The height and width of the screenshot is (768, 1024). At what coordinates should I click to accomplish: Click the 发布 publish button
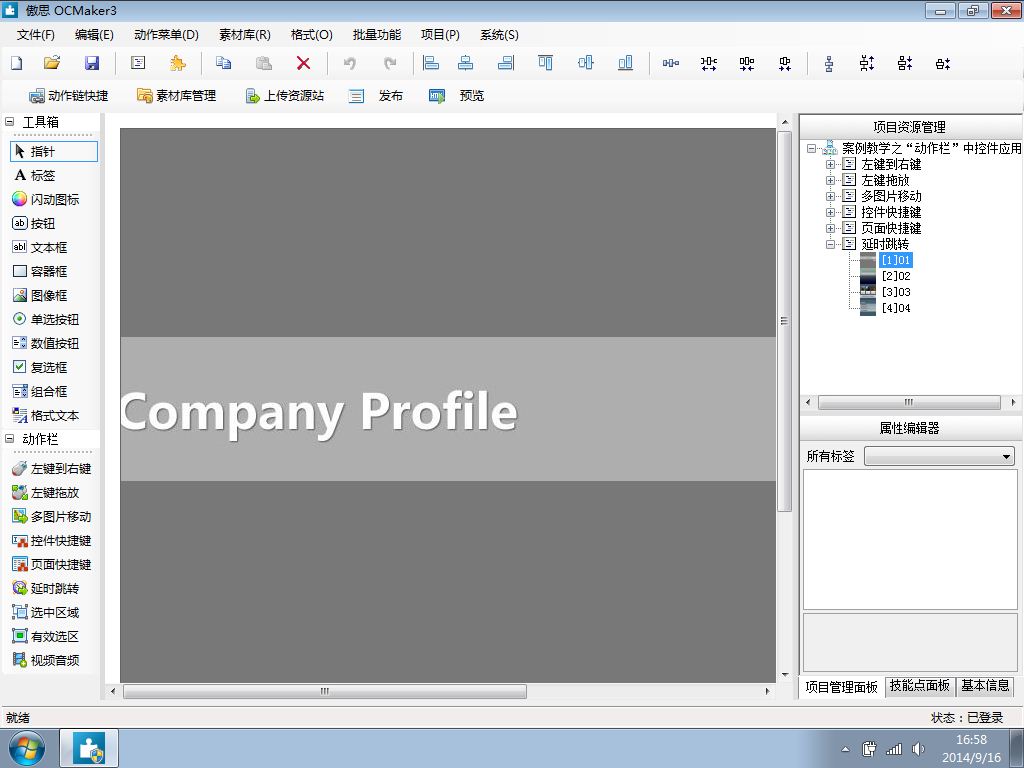(376, 96)
